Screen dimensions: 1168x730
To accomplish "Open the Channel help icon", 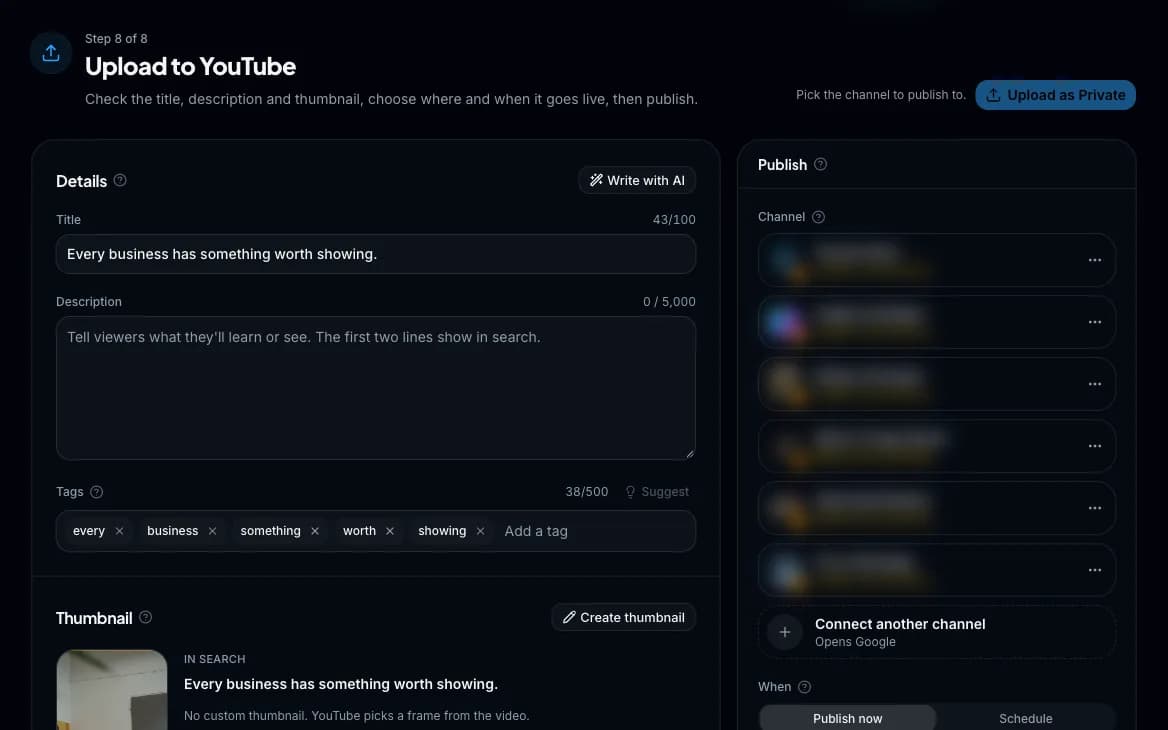I will pyautogui.click(x=818, y=217).
